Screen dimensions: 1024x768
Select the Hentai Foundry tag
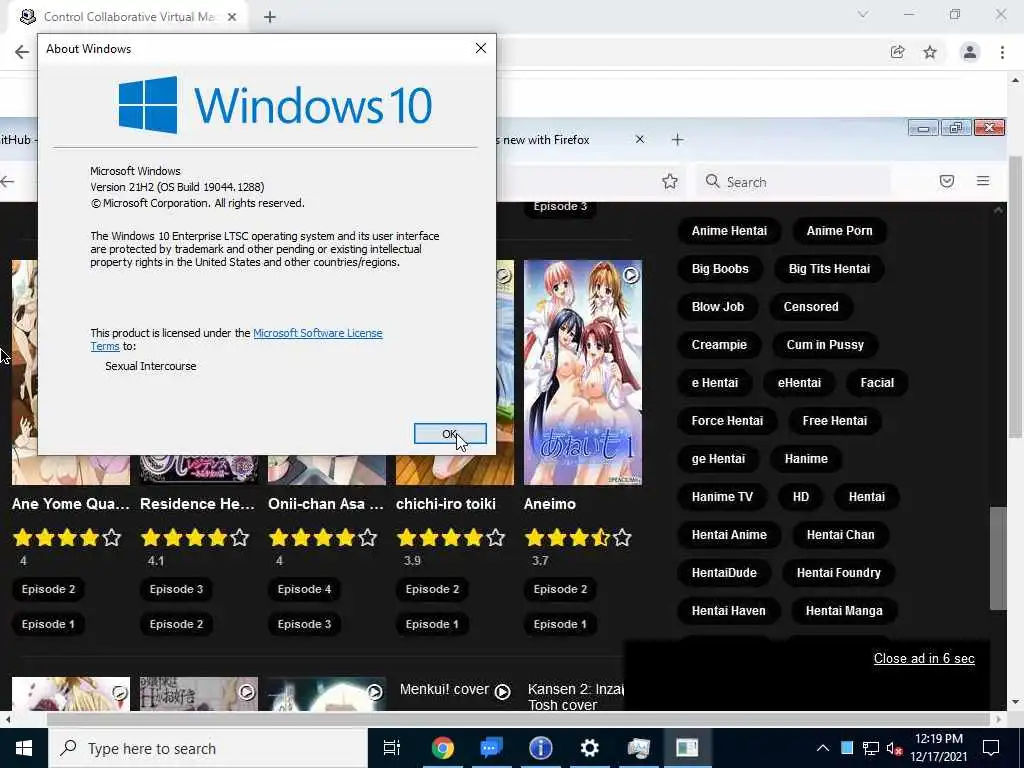click(x=839, y=573)
